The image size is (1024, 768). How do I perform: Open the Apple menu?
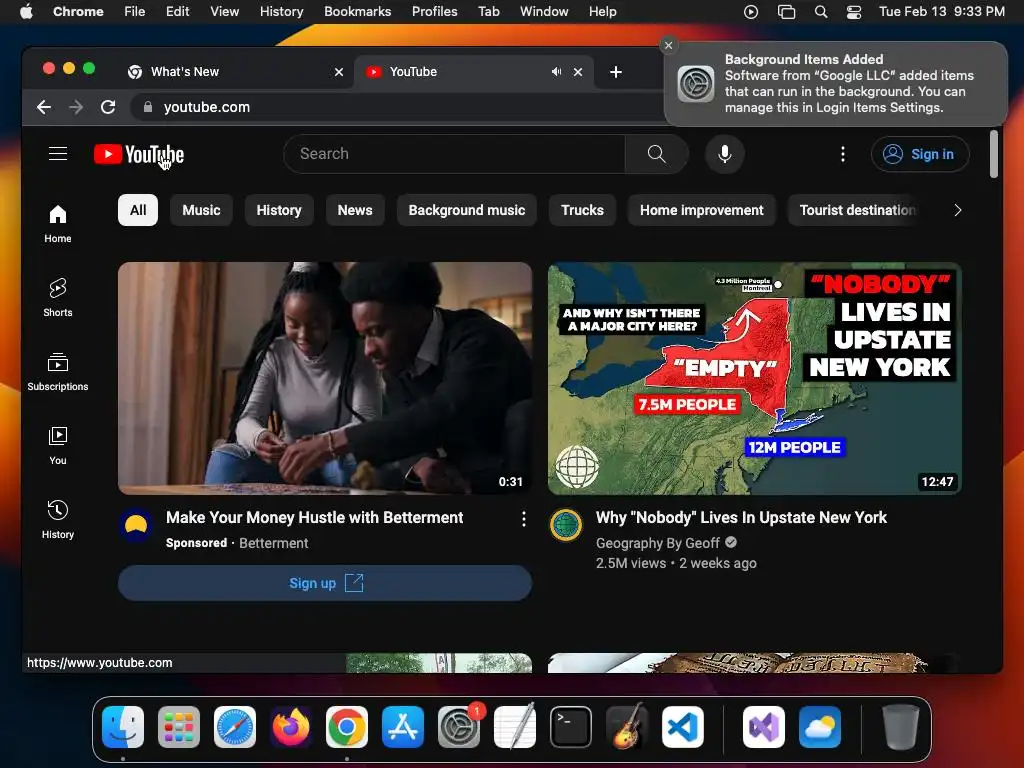[x=27, y=12]
